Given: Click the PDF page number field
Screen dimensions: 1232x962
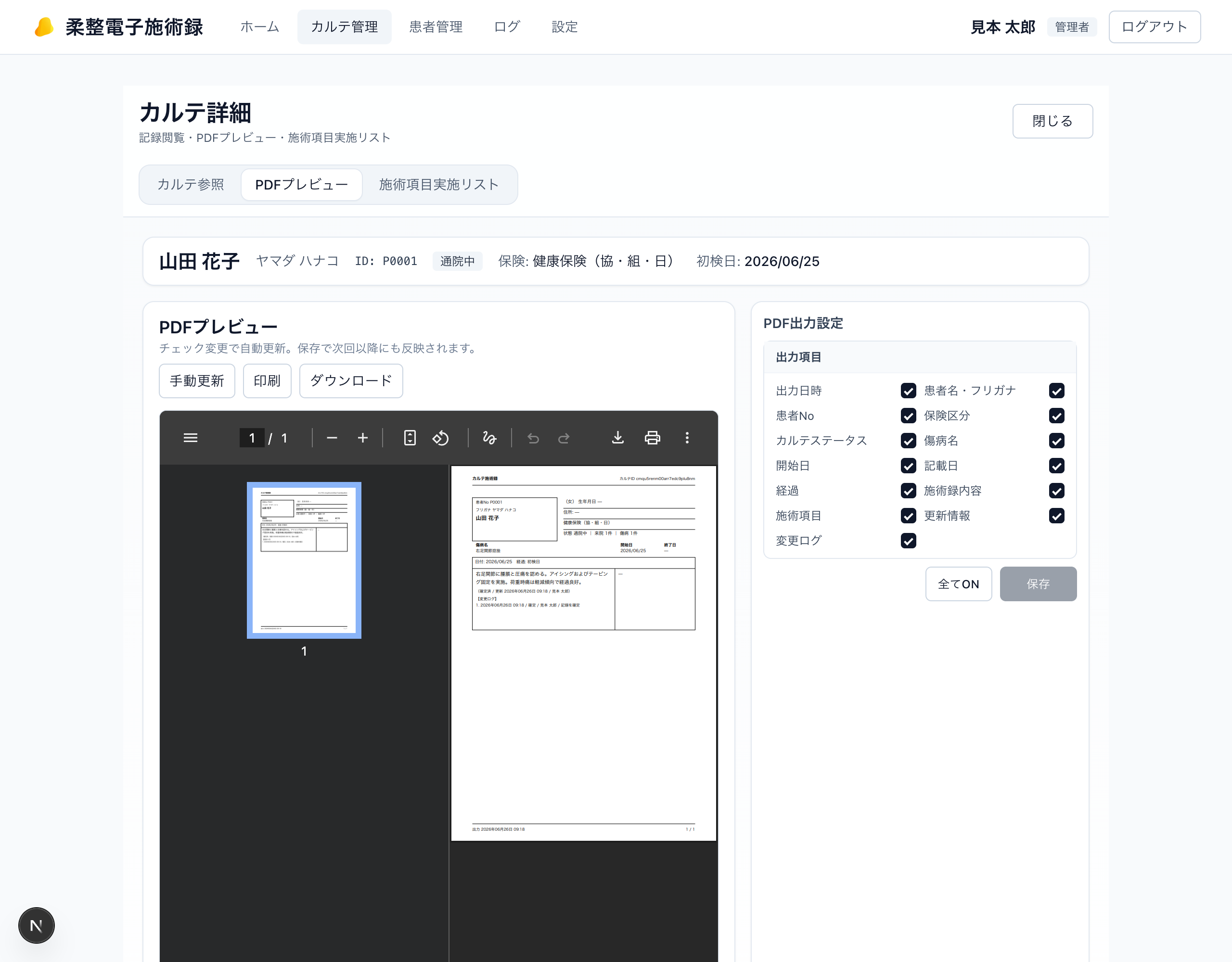Looking at the screenshot, I should point(252,438).
